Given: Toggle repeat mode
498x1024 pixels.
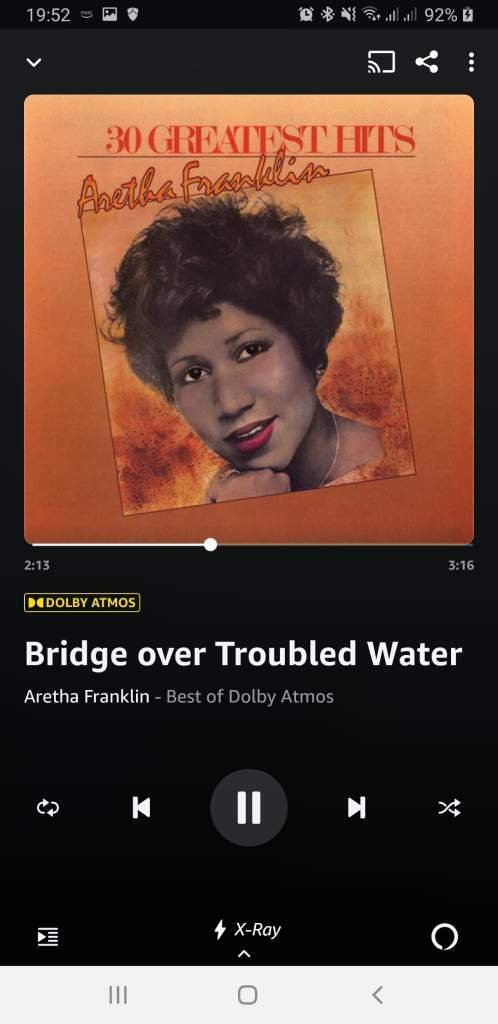Looking at the screenshot, I should coord(48,808).
